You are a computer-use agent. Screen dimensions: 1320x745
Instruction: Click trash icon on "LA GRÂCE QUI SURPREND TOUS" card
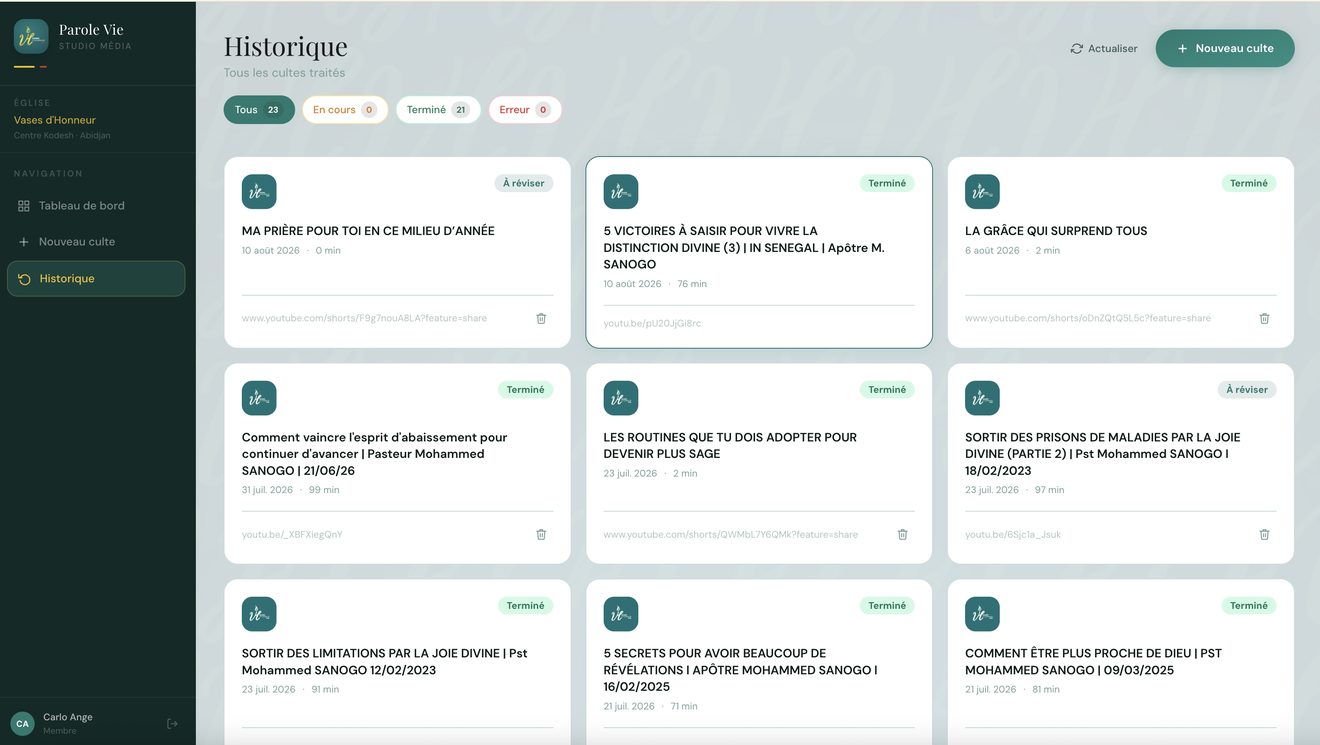click(1264, 318)
